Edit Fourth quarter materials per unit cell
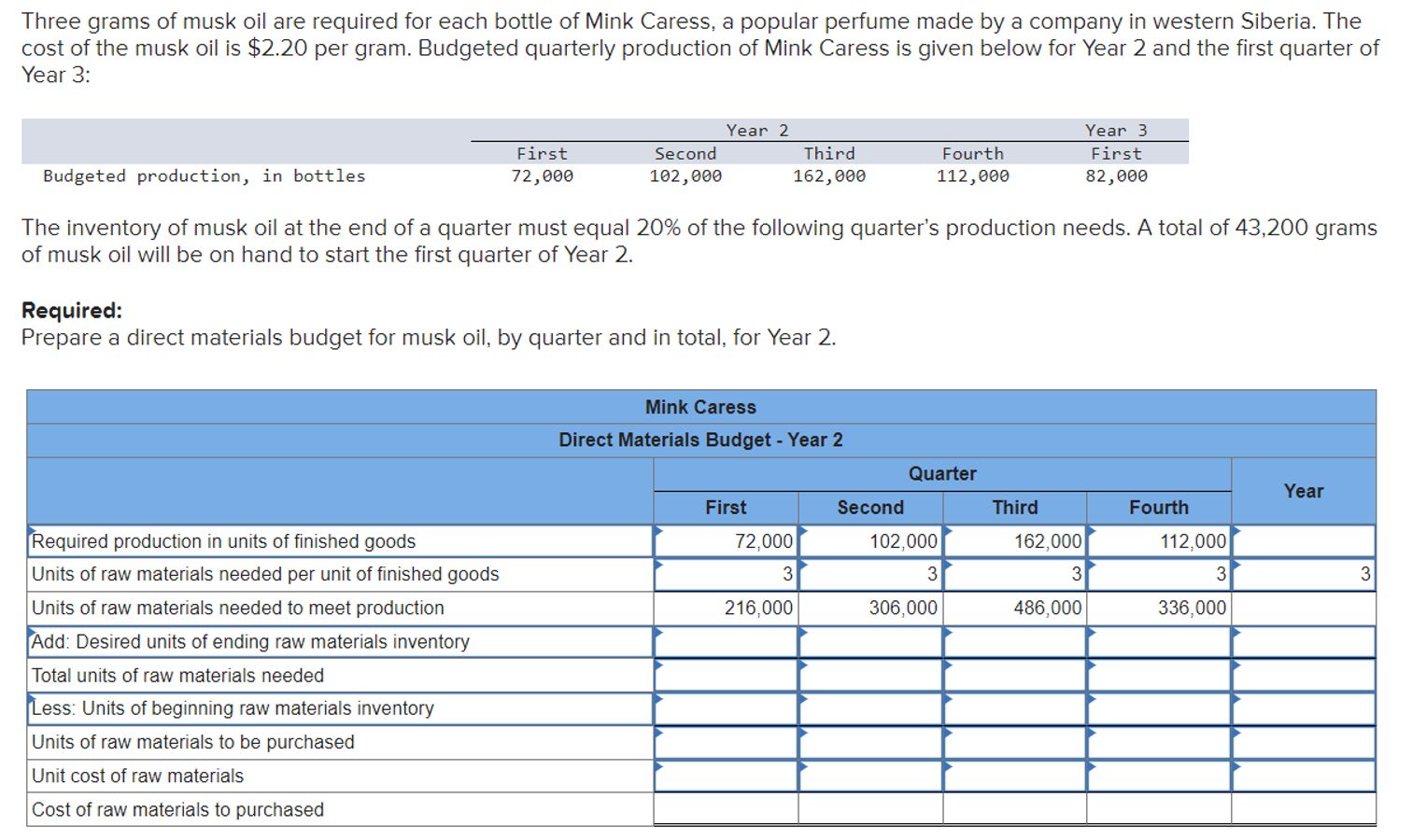The height and width of the screenshot is (840, 1412). tap(1159, 575)
